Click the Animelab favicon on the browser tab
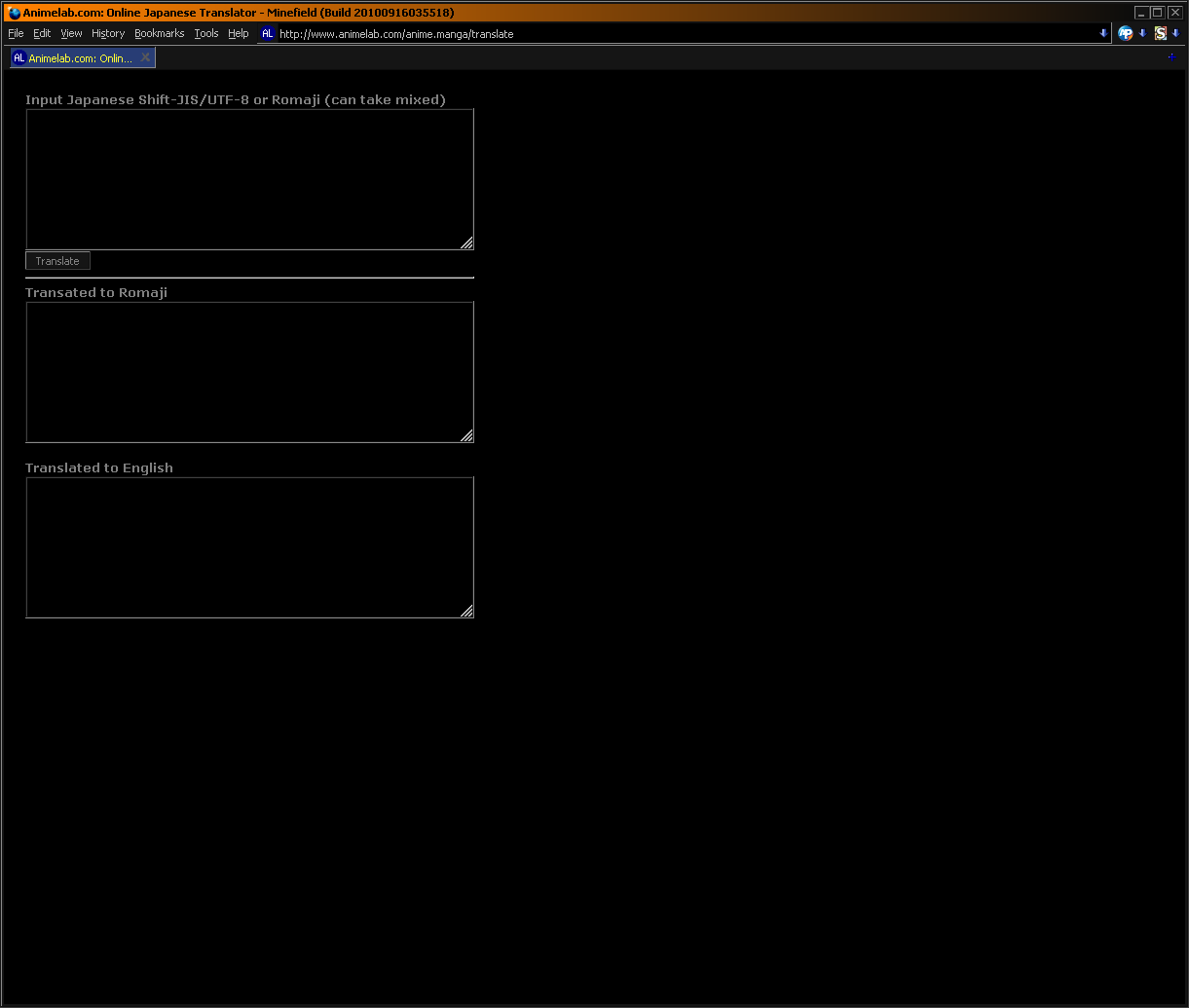The width and height of the screenshot is (1189, 1008). tap(19, 57)
